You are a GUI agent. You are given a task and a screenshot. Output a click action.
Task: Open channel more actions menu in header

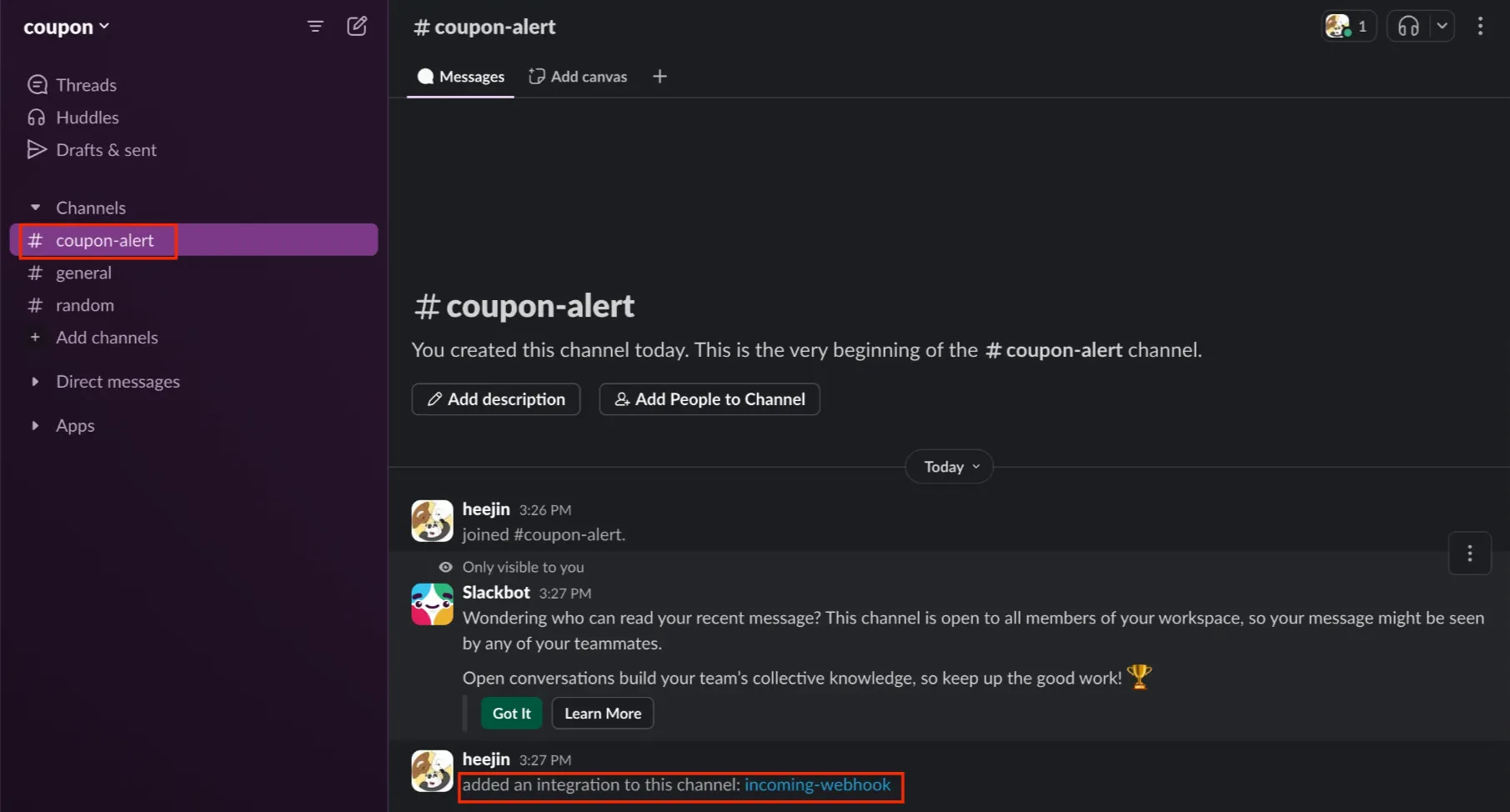pyautogui.click(x=1480, y=26)
